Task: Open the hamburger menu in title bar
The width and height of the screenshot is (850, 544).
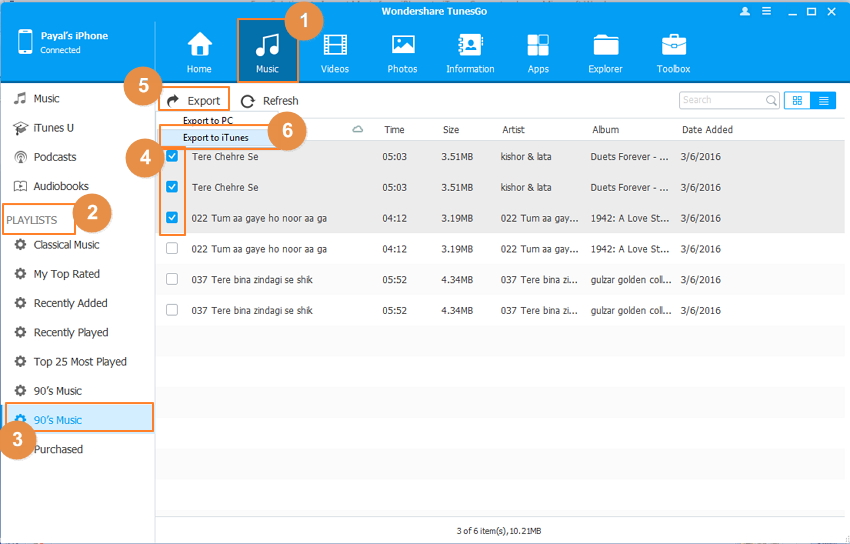Action: pyautogui.click(x=767, y=11)
